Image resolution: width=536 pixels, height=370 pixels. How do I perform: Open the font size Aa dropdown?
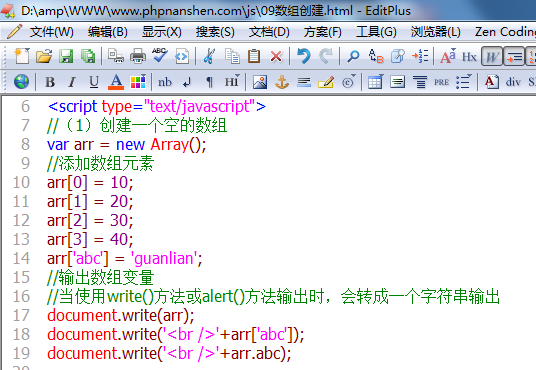(x=448, y=56)
